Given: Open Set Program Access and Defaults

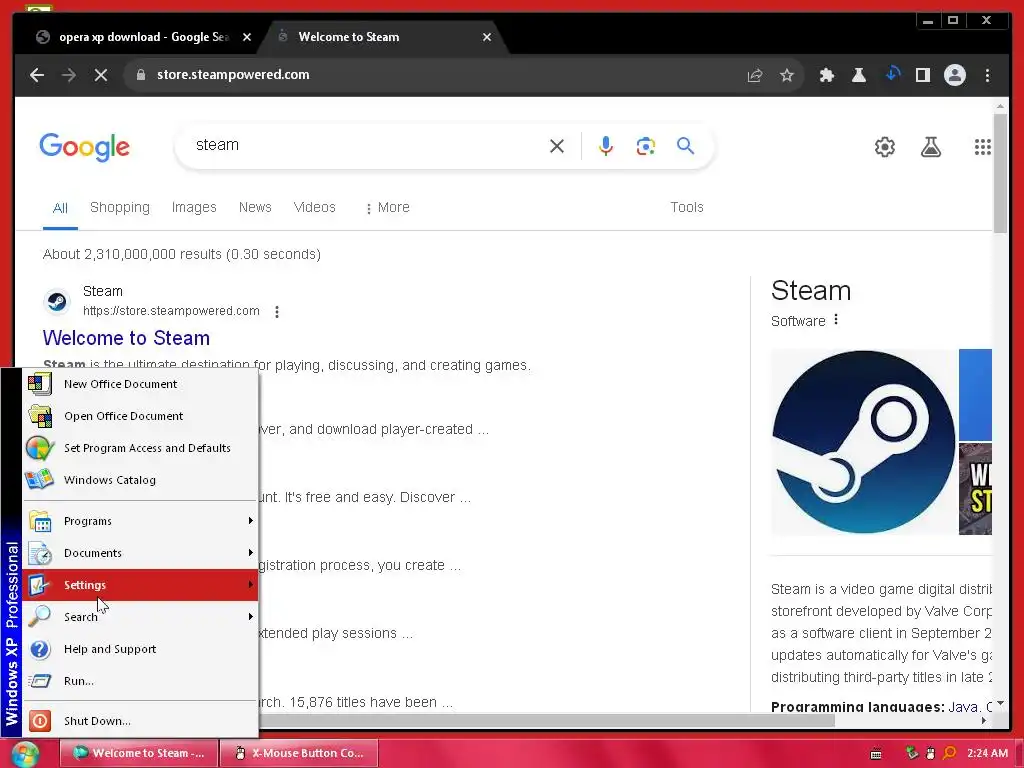Looking at the screenshot, I should coord(141,448).
